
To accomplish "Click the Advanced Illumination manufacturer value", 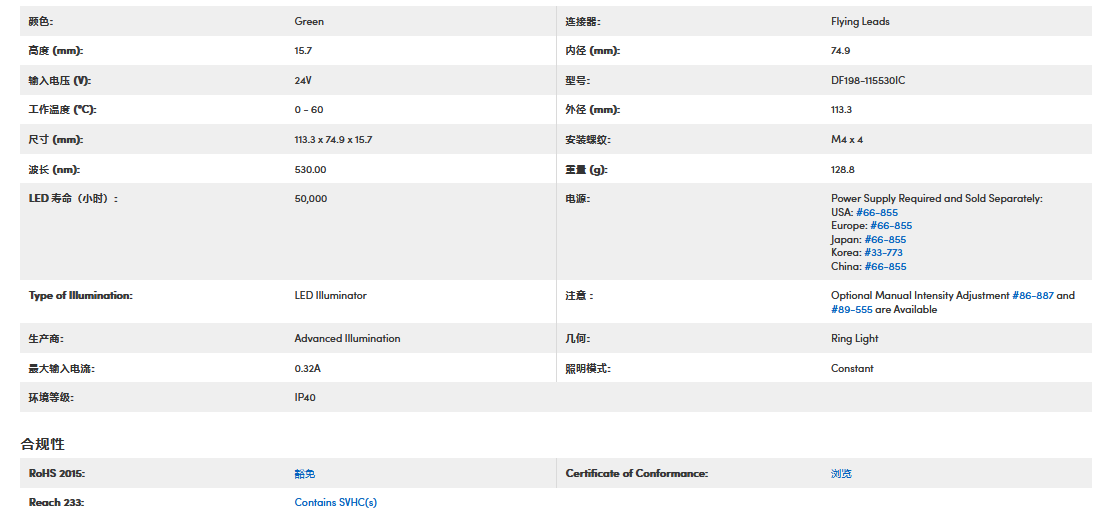I will point(347,339).
